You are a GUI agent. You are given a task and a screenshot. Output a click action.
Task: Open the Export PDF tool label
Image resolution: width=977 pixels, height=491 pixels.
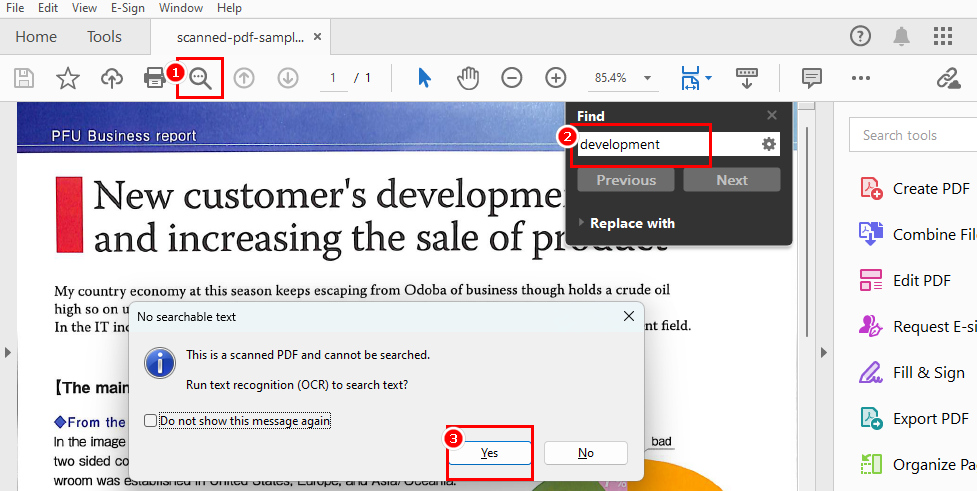click(x=930, y=418)
